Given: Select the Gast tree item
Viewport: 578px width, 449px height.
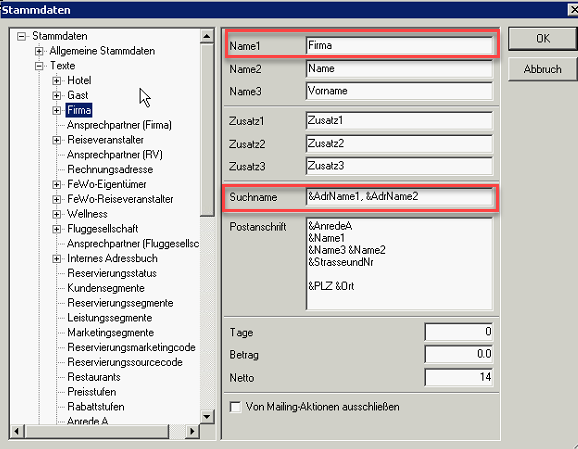Looking at the screenshot, I should click(77, 95).
